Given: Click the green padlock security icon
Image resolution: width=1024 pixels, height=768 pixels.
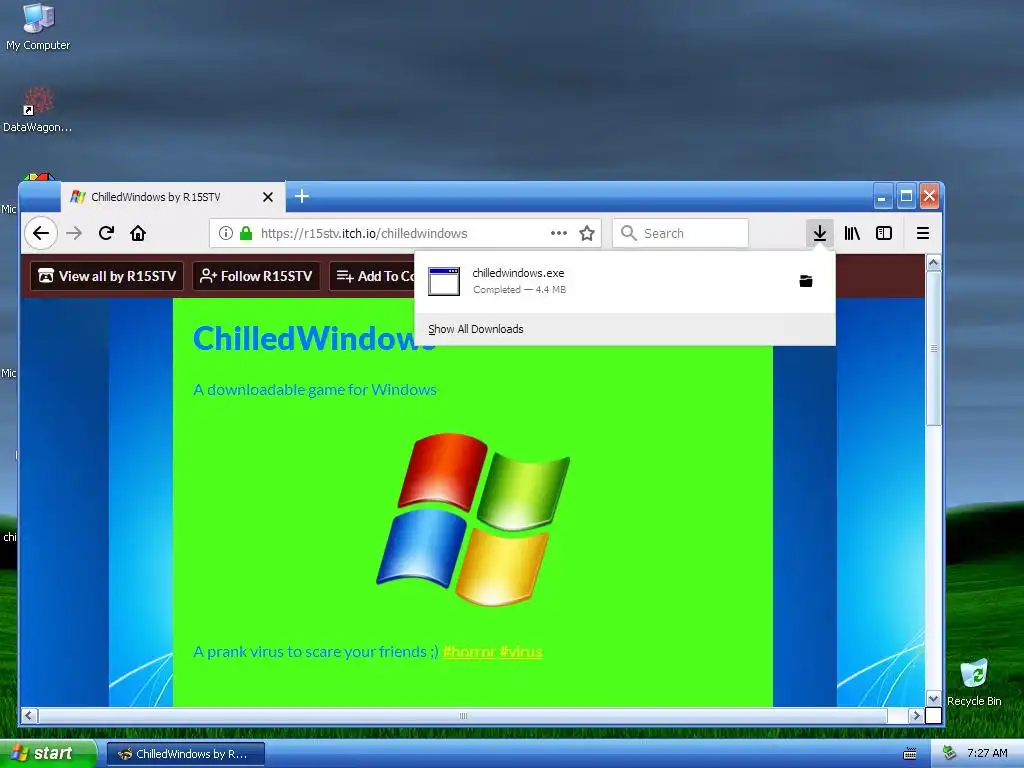Looking at the screenshot, I should [x=246, y=233].
